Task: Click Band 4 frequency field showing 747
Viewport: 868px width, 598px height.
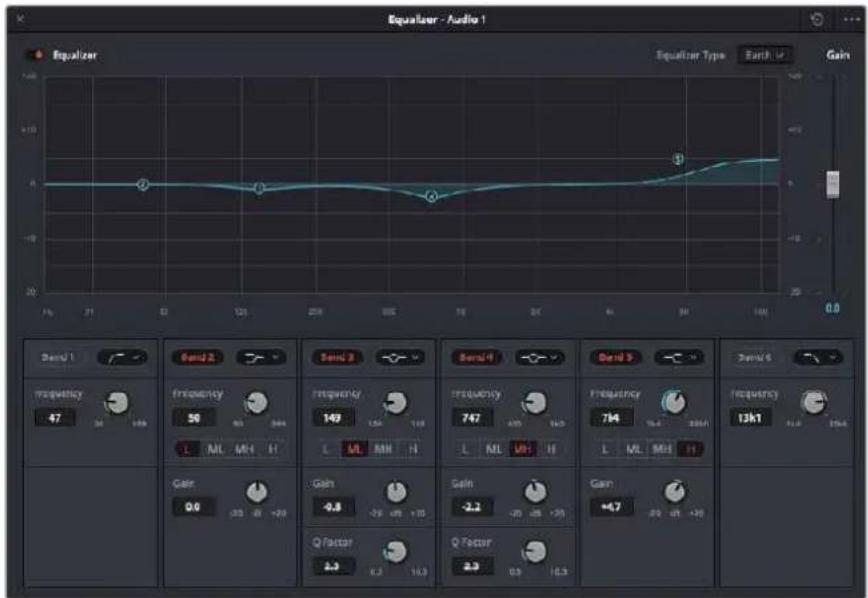Action: coord(472,417)
